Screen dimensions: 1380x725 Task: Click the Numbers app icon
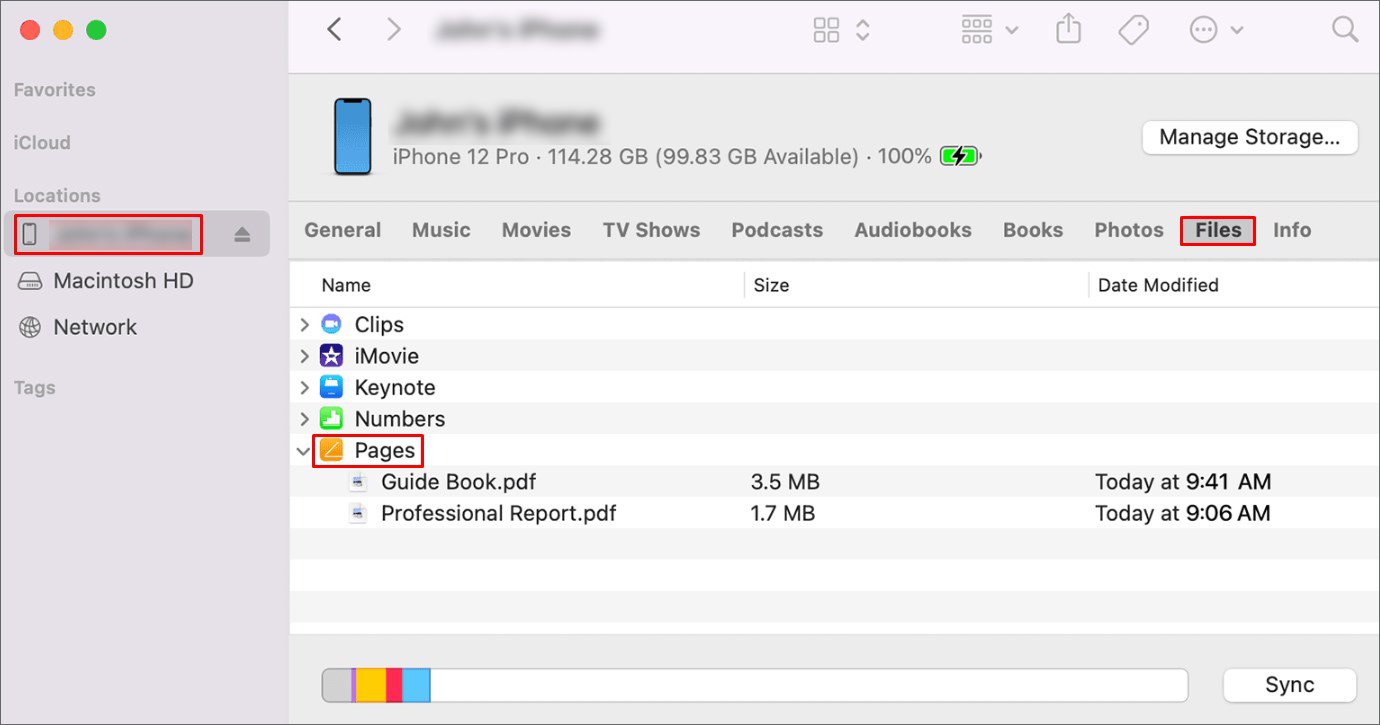pos(331,419)
